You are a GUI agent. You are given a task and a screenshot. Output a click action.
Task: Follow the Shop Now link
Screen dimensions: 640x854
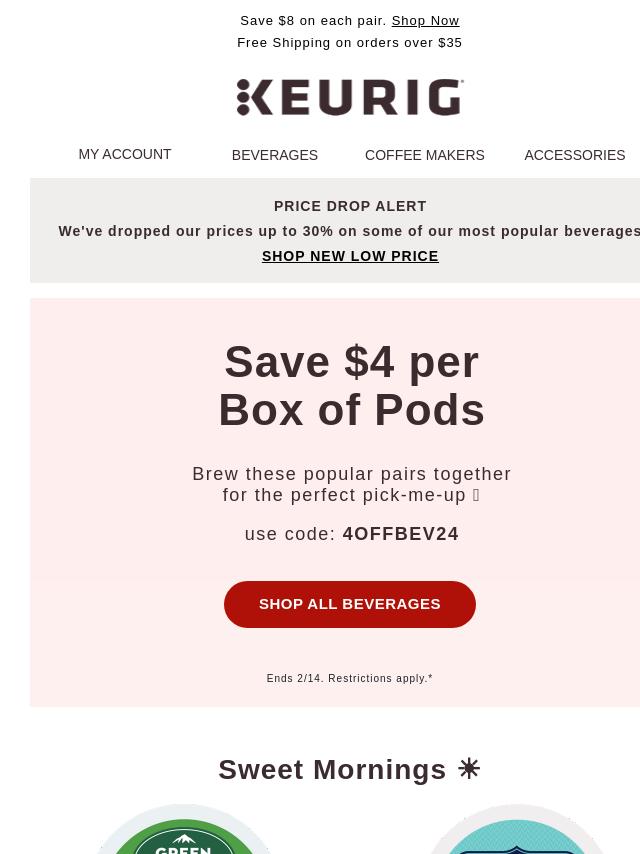coord(425,21)
